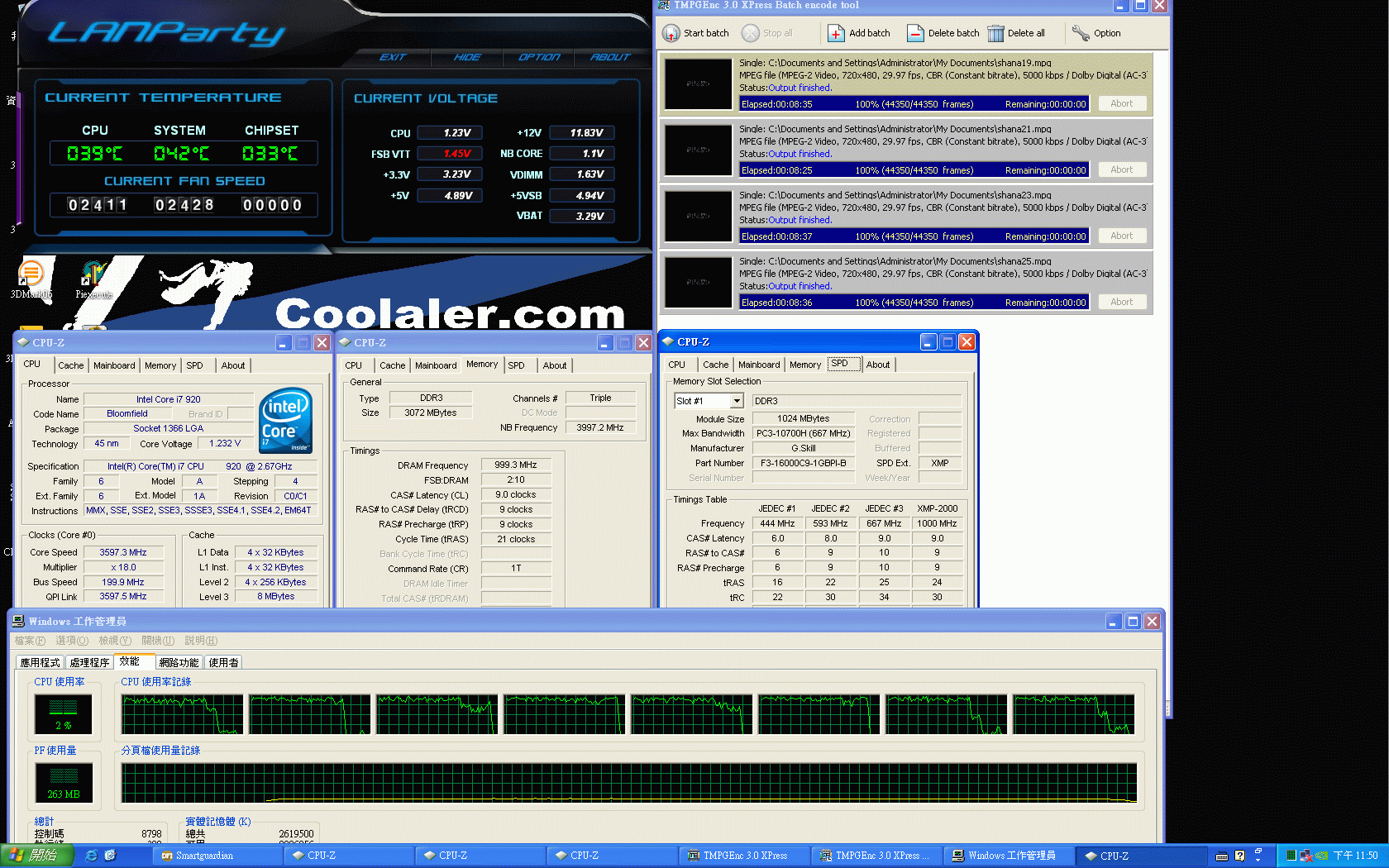Click the Task Manager title bar icon
The image size is (1389, 868).
point(18,621)
